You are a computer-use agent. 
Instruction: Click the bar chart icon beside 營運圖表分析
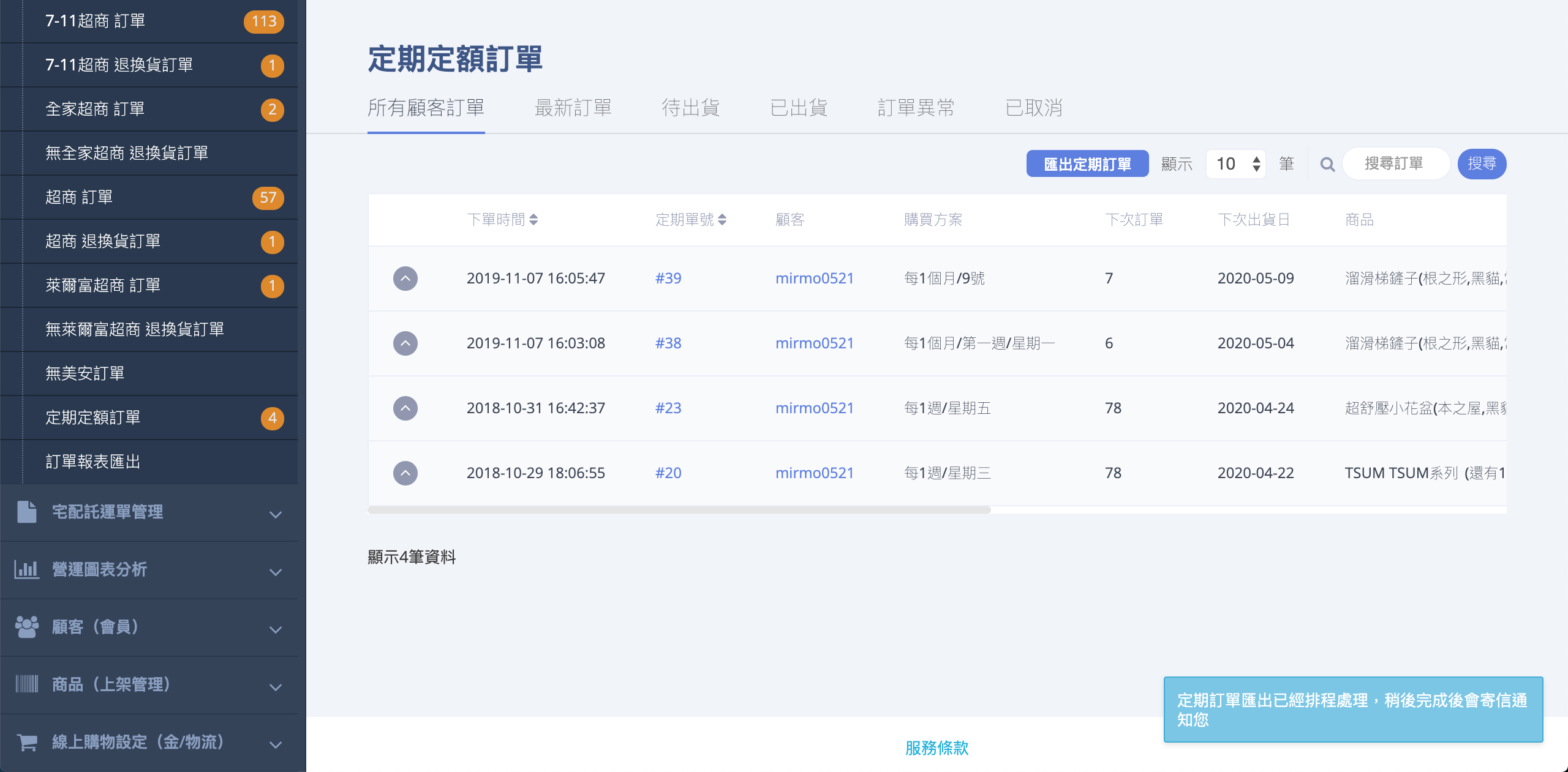26,569
